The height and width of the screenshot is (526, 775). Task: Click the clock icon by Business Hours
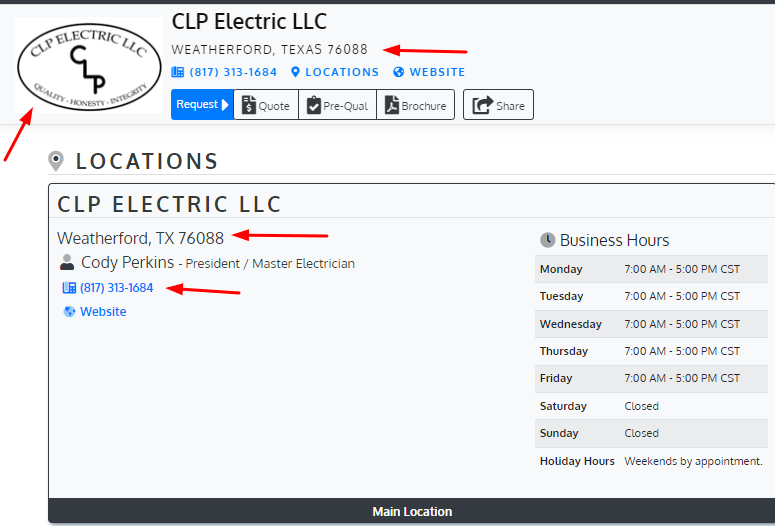(x=547, y=240)
